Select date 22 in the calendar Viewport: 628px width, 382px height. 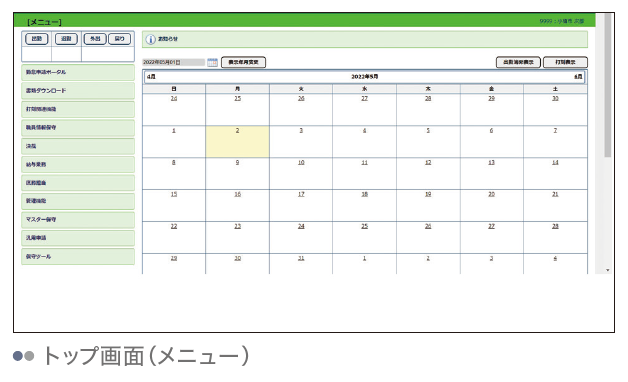174,226
